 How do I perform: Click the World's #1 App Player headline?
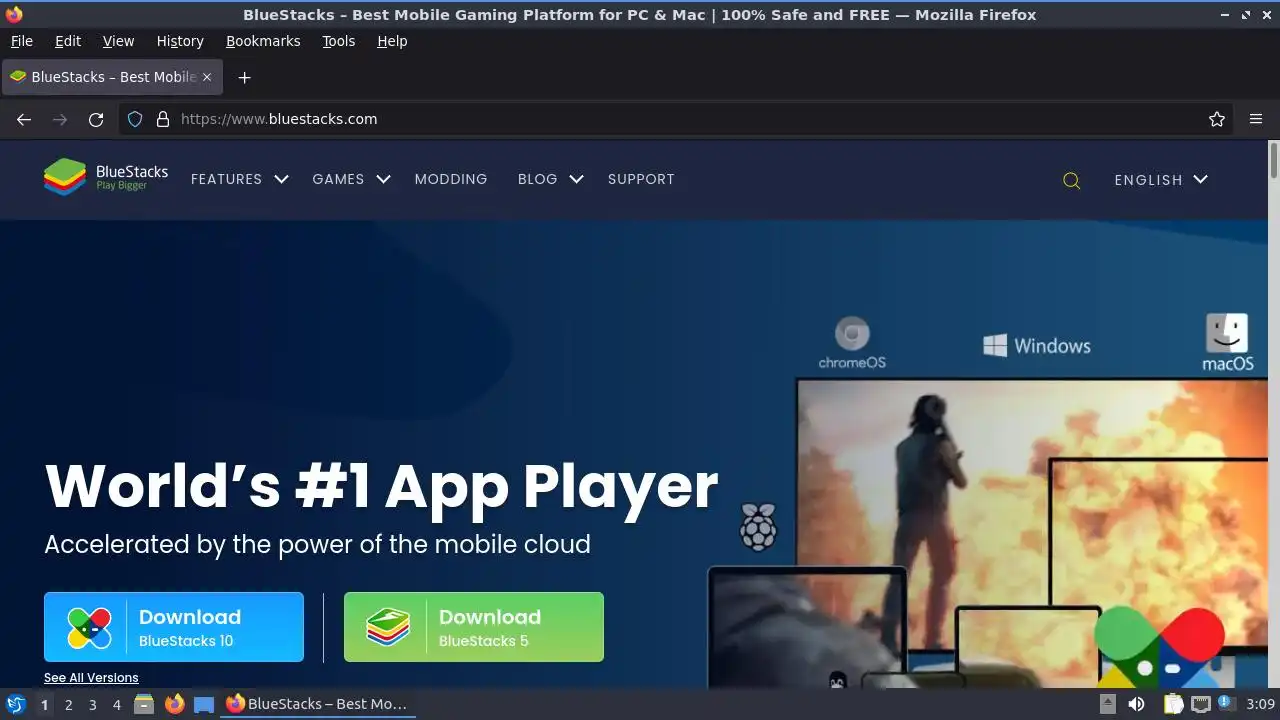coord(381,486)
